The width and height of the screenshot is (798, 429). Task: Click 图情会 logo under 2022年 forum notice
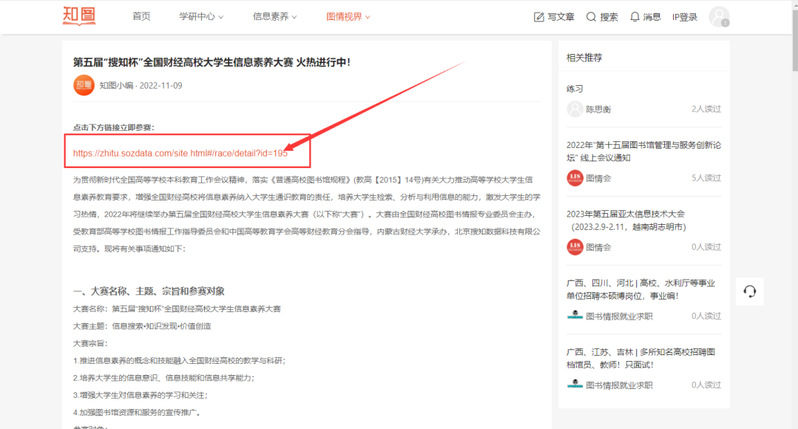point(575,178)
